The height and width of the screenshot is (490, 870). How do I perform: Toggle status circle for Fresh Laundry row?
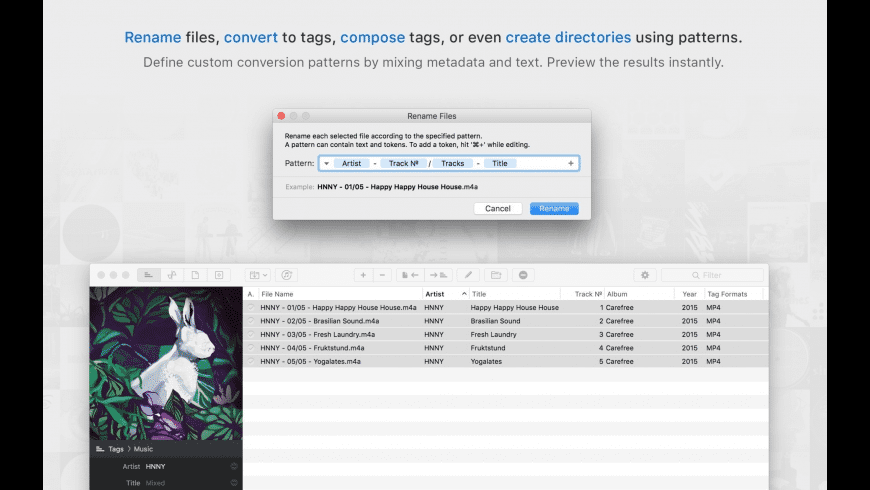coord(251,334)
